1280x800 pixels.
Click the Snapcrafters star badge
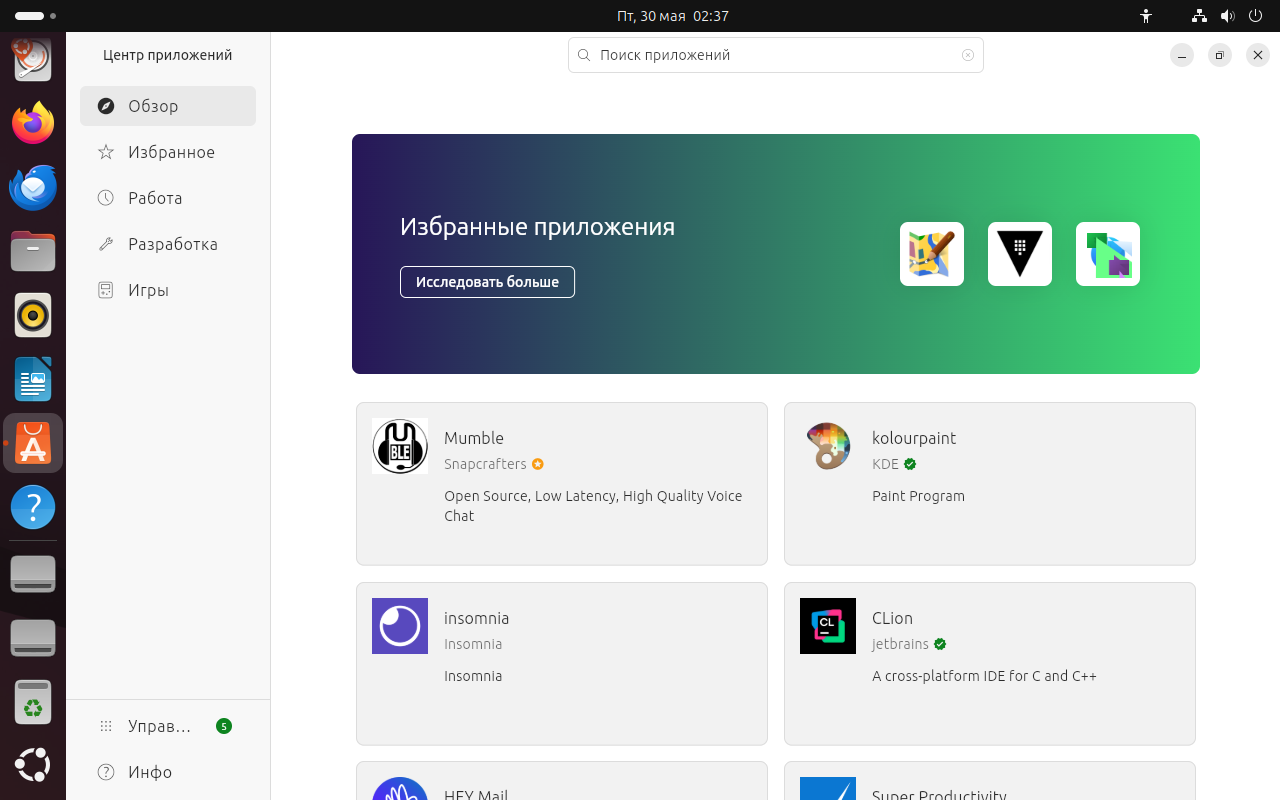tap(538, 464)
